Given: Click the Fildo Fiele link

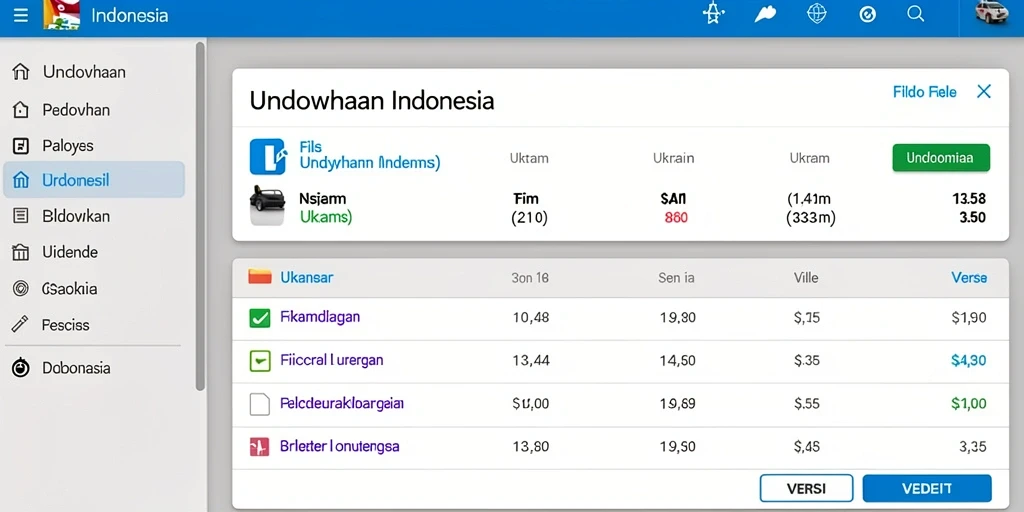Looking at the screenshot, I should (925, 92).
